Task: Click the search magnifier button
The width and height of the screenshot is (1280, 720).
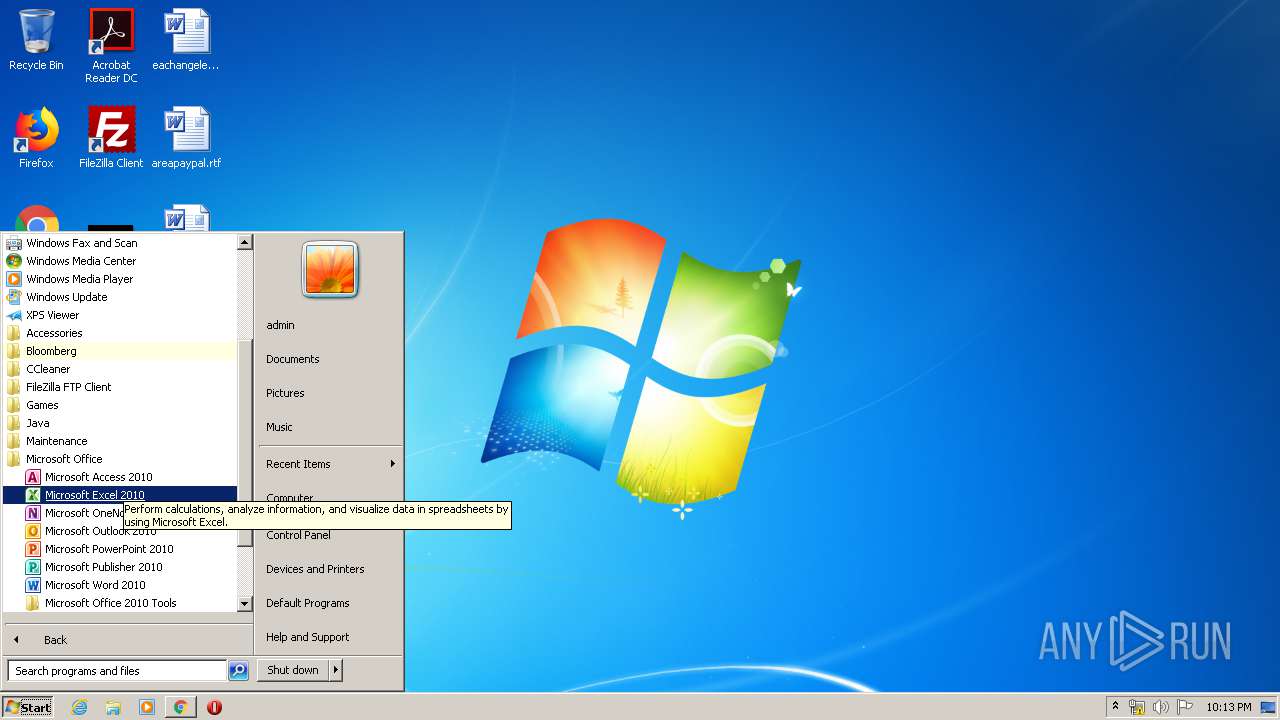Action: pyautogui.click(x=238, y=671)
